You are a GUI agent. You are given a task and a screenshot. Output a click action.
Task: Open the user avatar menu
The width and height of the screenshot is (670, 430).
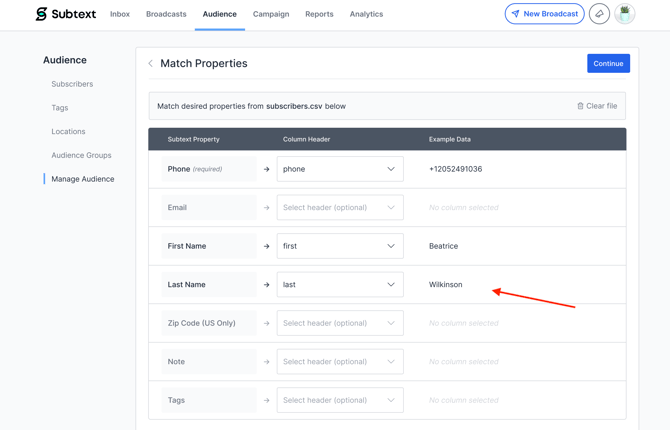625,14
